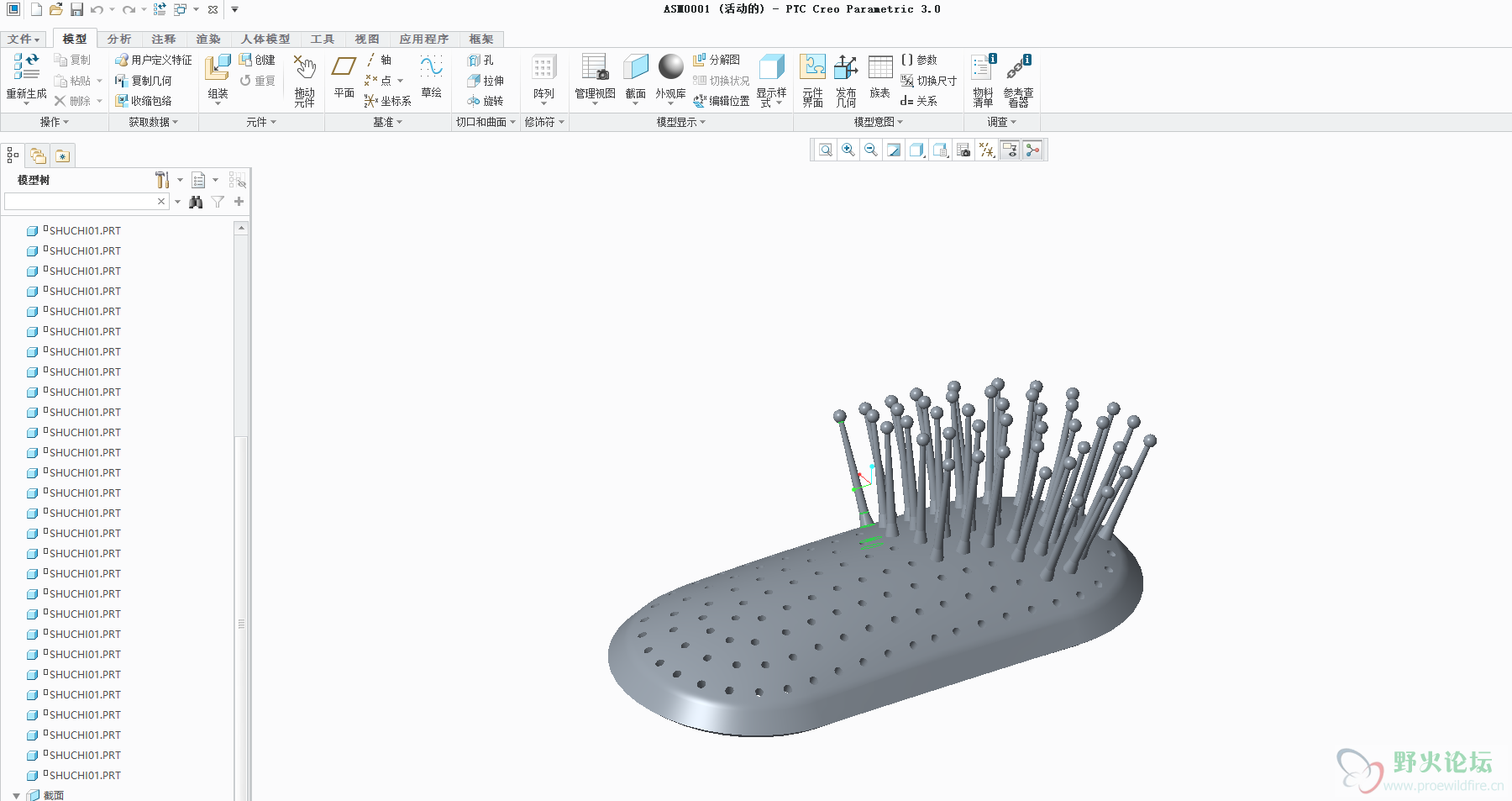This screenshot has height=801, width=1512.
Task: Expand the 元件 component group
Action: coord(261,122)
